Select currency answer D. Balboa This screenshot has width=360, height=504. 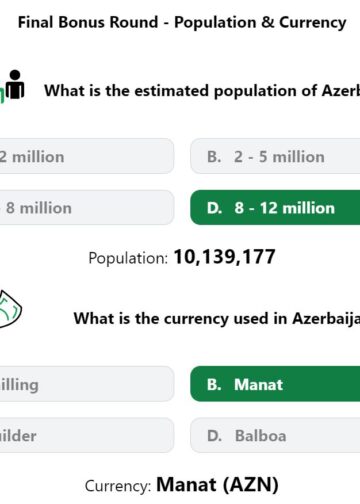tap(275, 435)
